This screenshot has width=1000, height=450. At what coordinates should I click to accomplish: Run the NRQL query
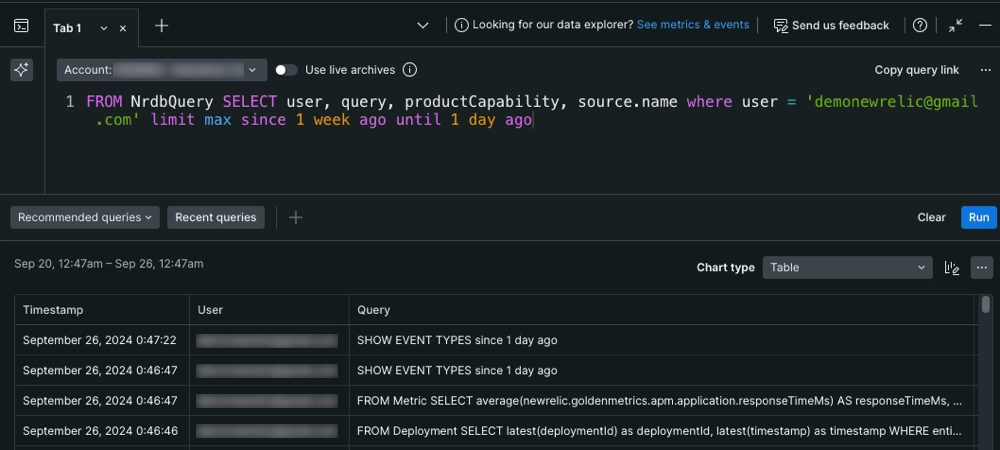[978, 217]
